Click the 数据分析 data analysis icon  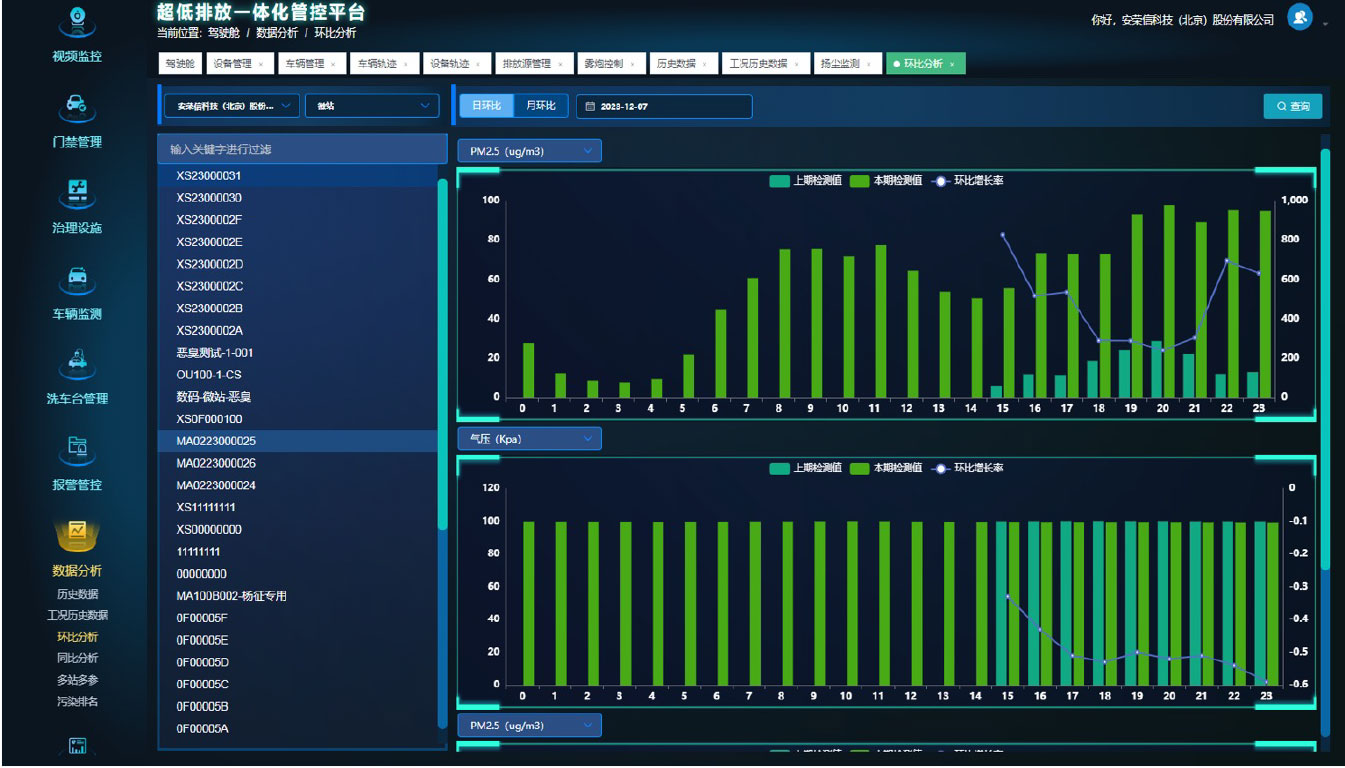pyautogui.click(x=77, y=534)
